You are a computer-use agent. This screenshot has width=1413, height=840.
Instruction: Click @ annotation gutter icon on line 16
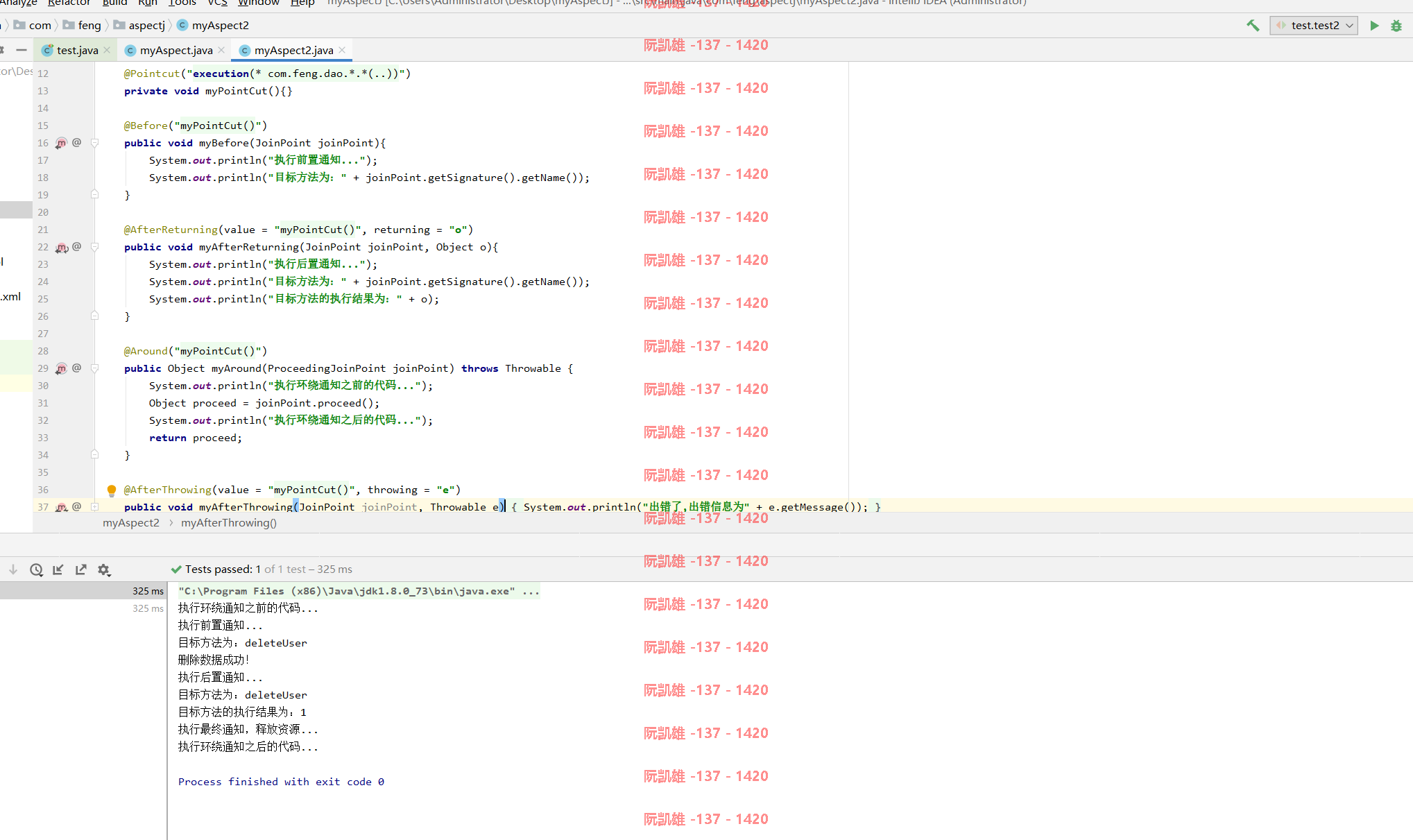pos(76,142)
